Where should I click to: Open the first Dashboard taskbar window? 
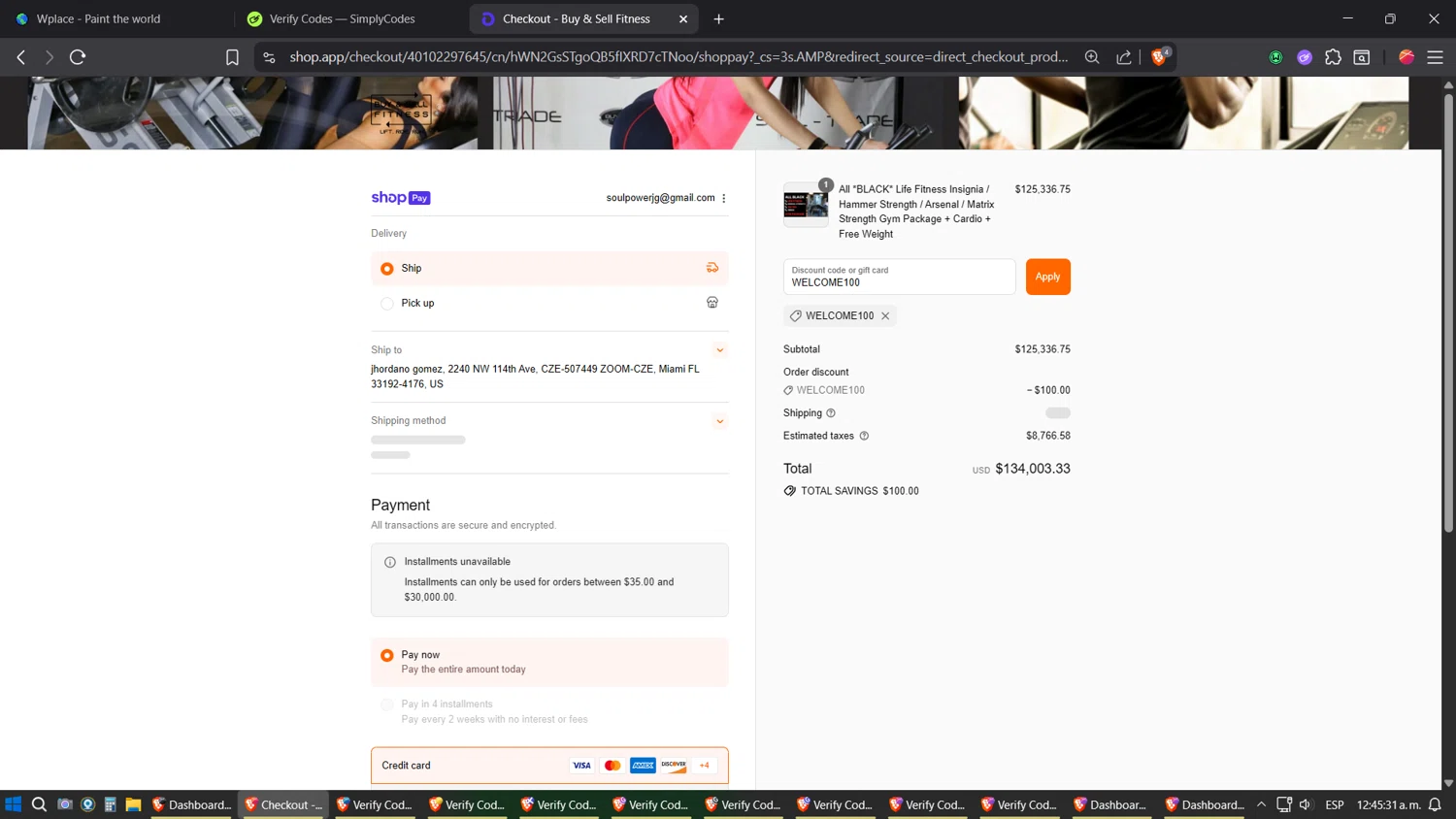[x=192, y=804]
